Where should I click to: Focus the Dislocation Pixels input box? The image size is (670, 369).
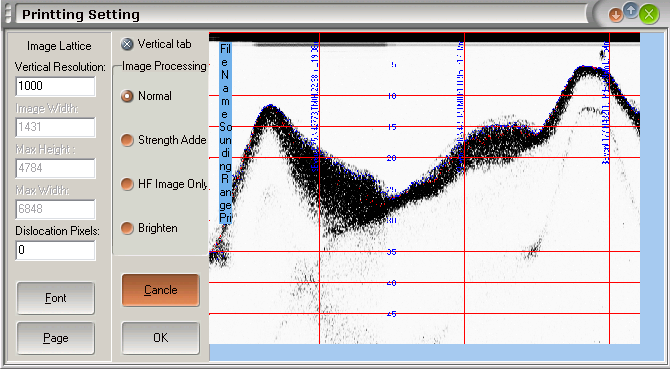point(56,250)
